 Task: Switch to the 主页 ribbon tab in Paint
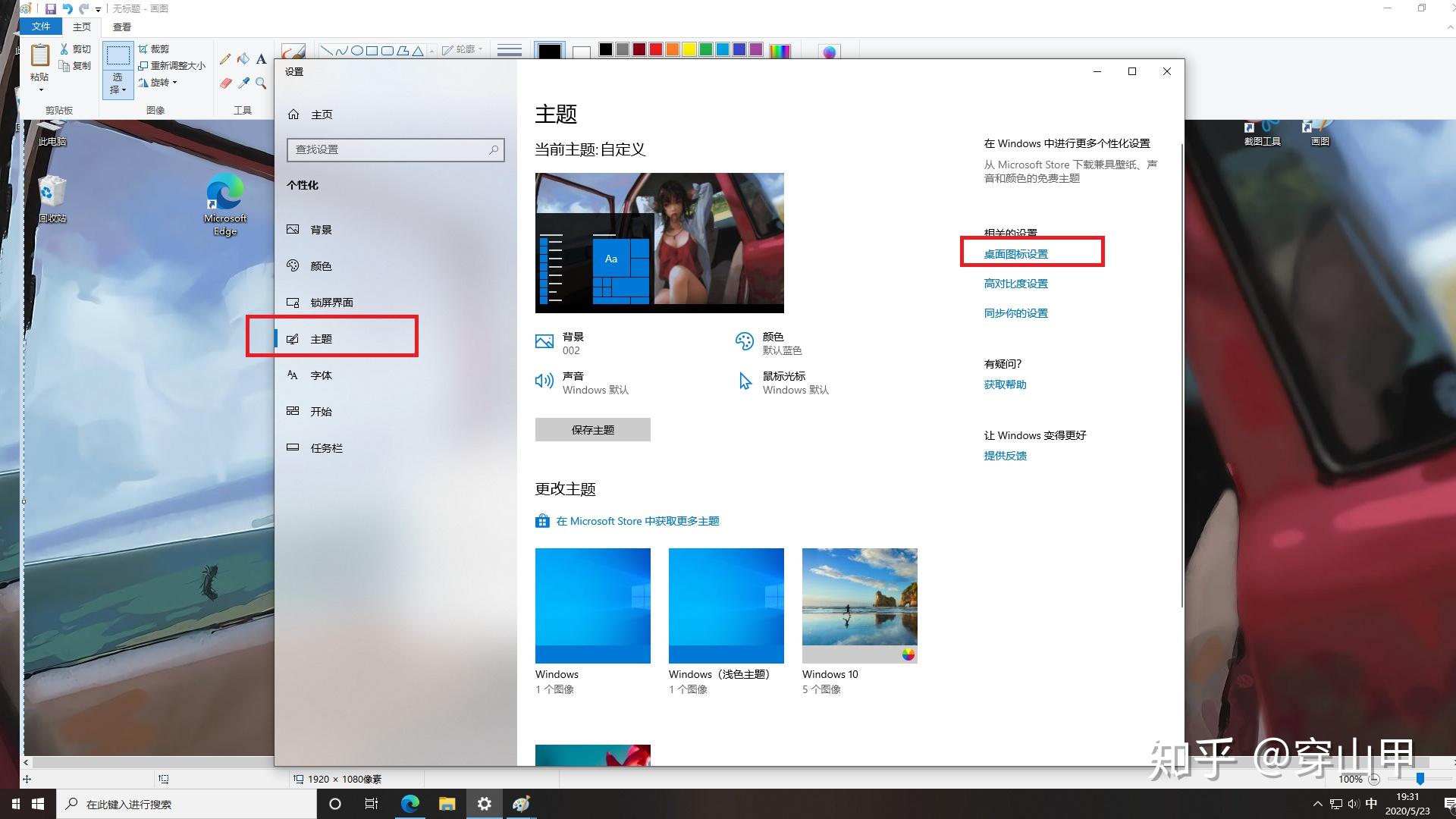coord(82,27)
